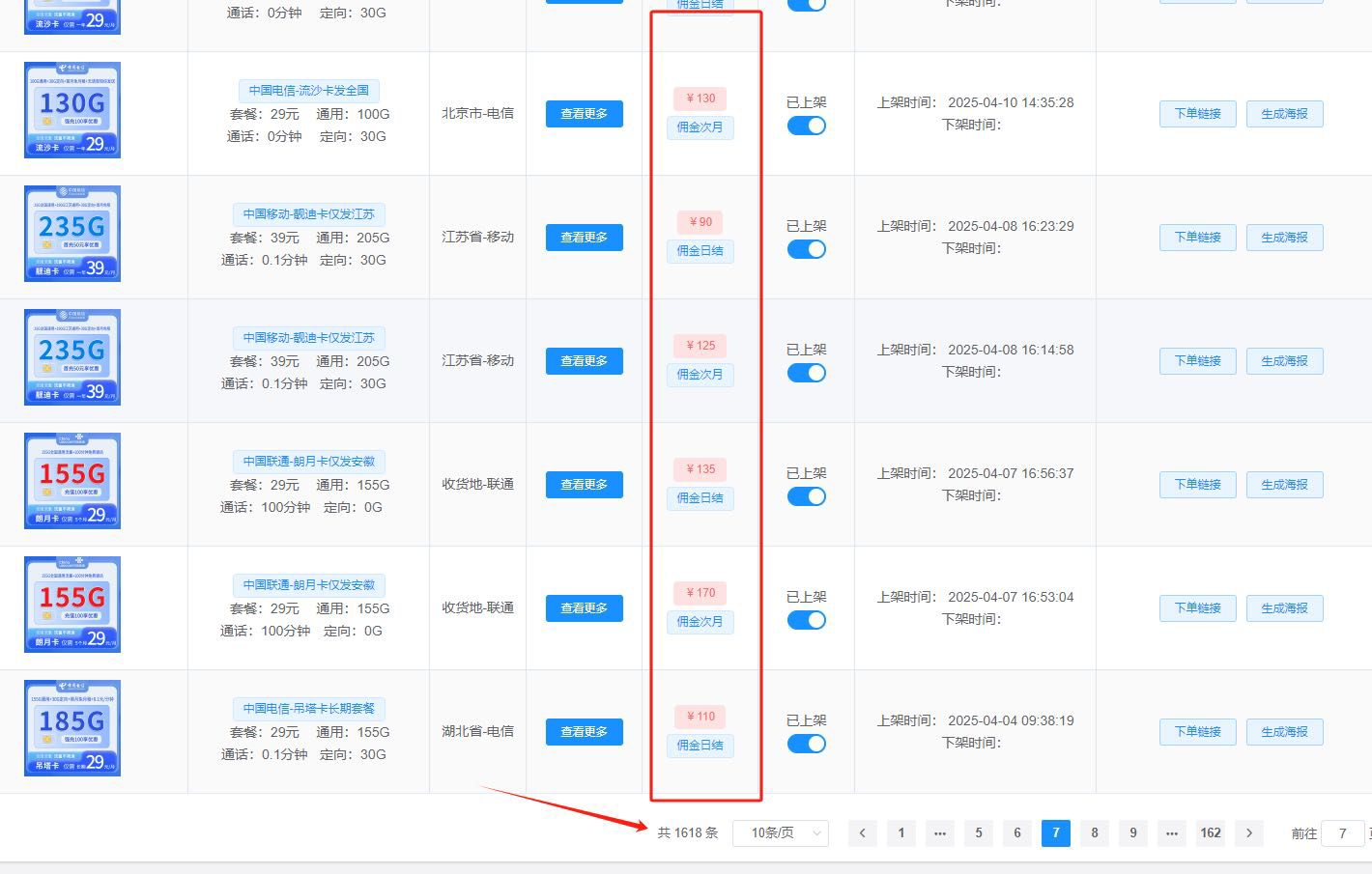Click the 中国联通-朗月卡仅发安徽 tag in the ¥170 row

click(x=309, y=585)
